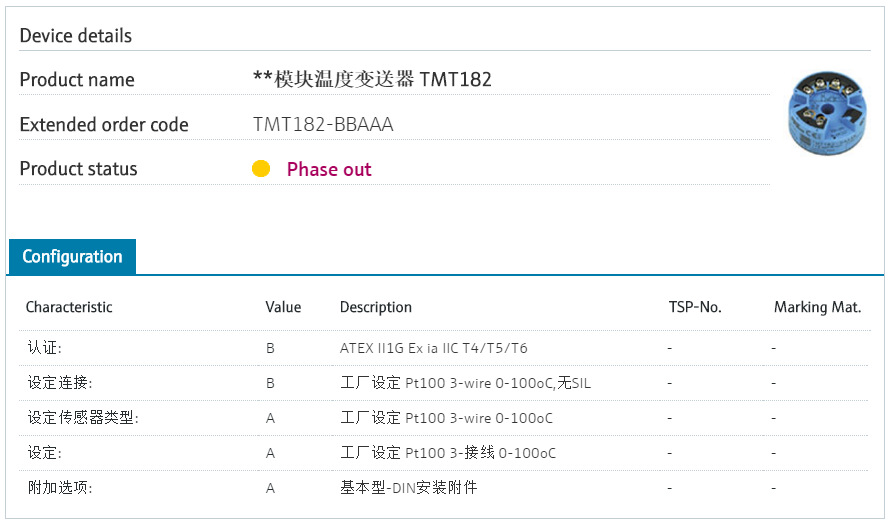Screen dimensions: 889x525
Task: Click the Description column header
Action: (376, 307)
